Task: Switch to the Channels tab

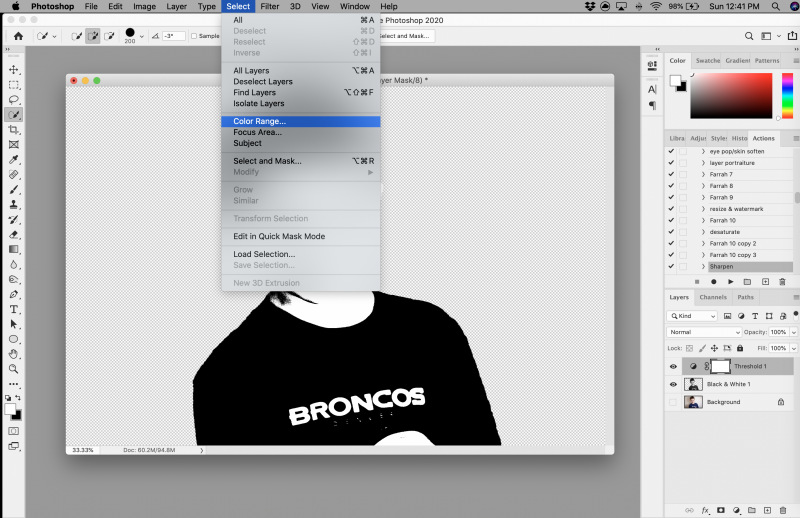Action: coord(713,298)
